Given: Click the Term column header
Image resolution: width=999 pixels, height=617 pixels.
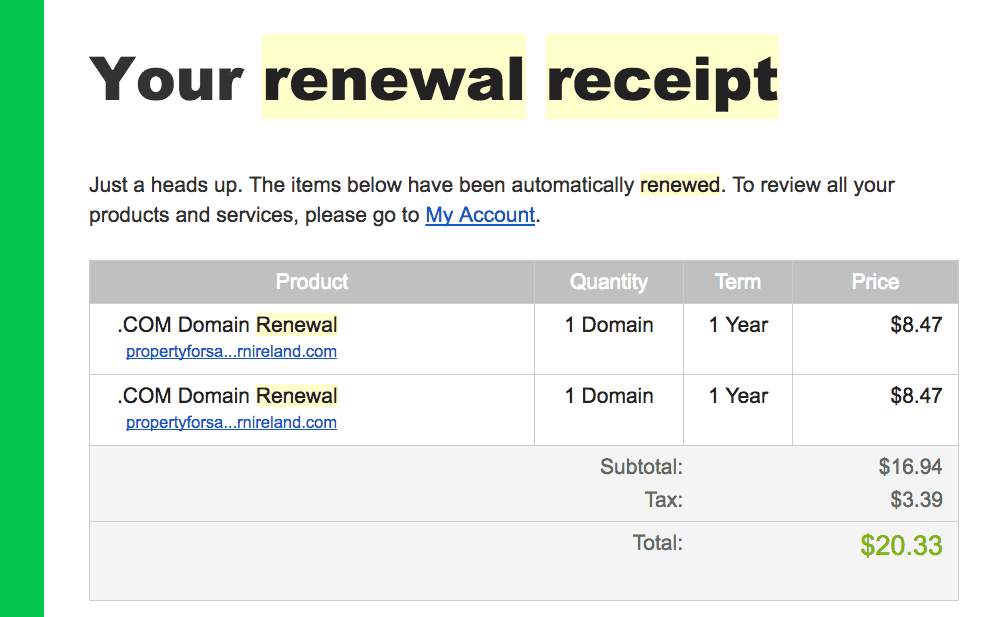Looking at the screenshot, I should coord(738,282).
